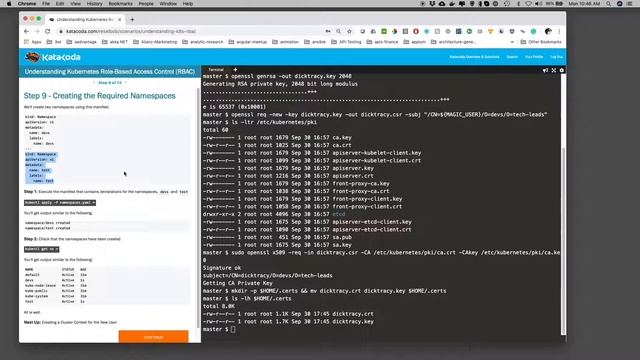The height and width of the screenshot is (360, 640).
Task: Open the API-Testing bookmarks folder
Action: [x=346, y=42]
